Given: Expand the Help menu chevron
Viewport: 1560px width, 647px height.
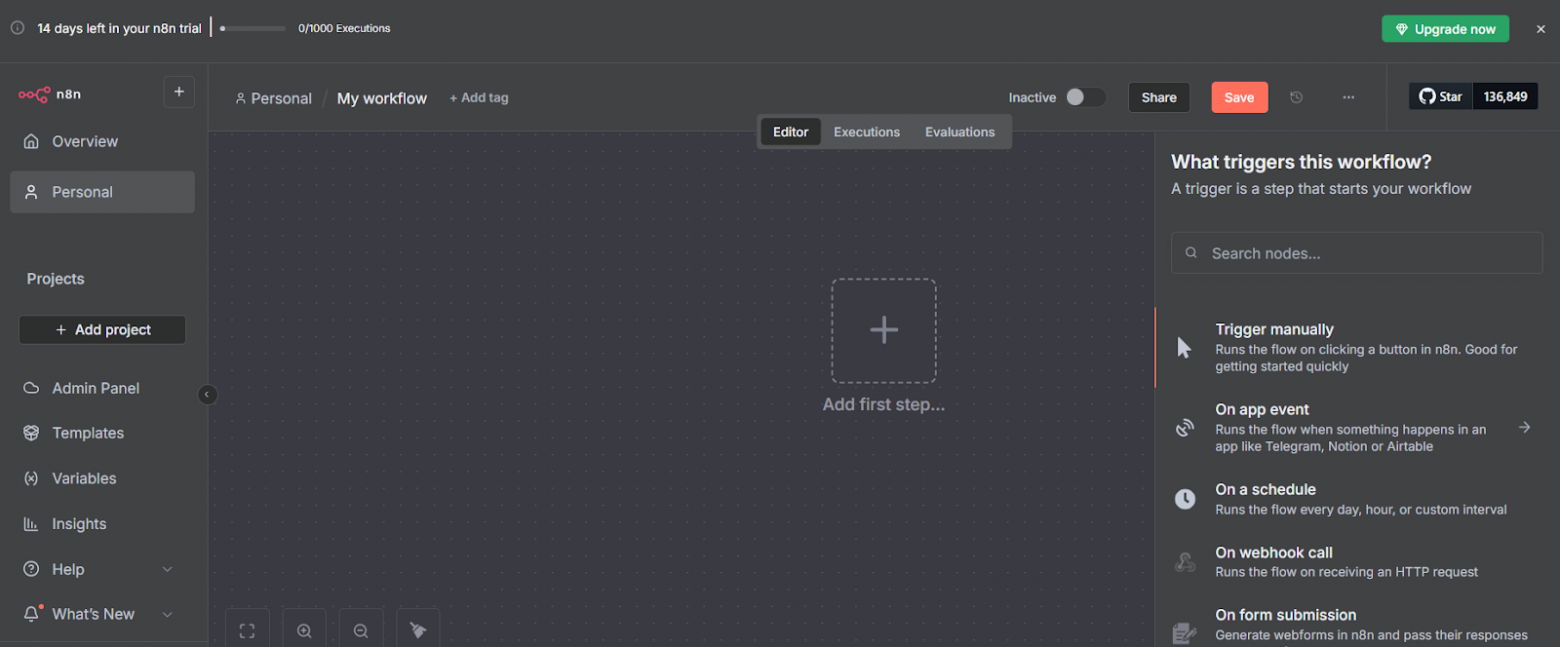Looking at the screenshot, I should pyautogui.click(x=167, y=569).
